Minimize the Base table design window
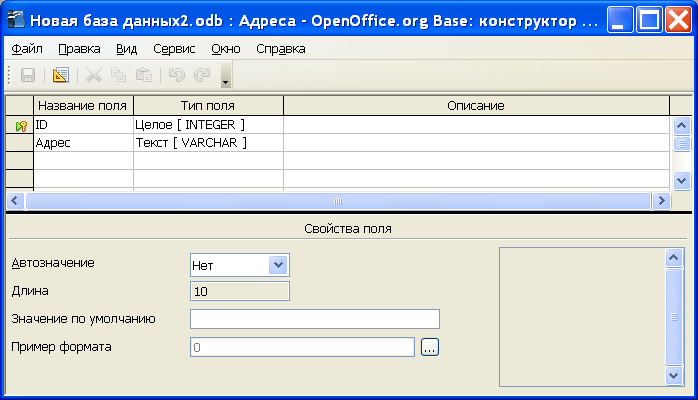698x400 pixels. tap(619, 20)
